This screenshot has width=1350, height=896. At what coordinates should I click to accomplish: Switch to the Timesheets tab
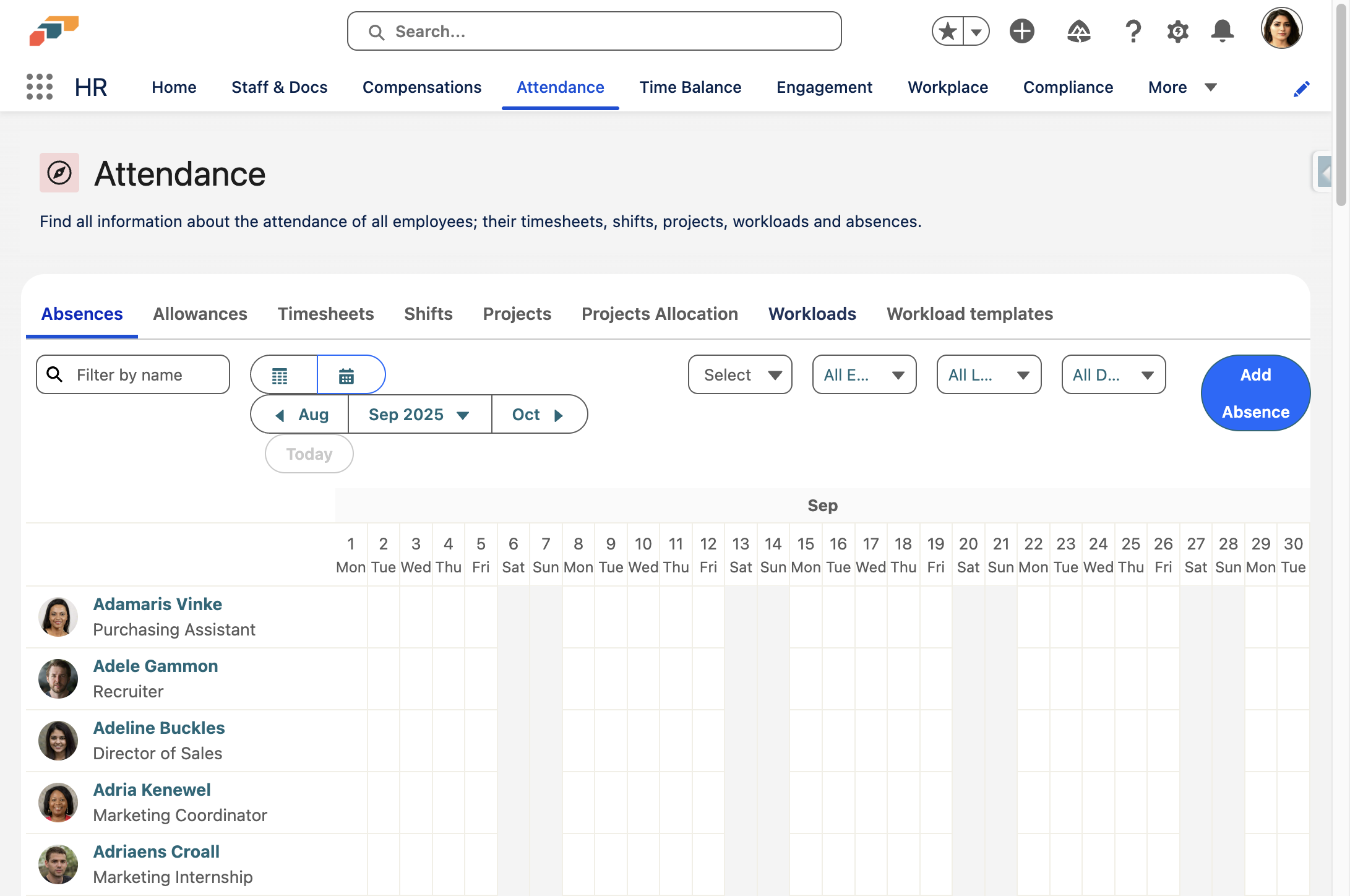[x=325, y=314]
